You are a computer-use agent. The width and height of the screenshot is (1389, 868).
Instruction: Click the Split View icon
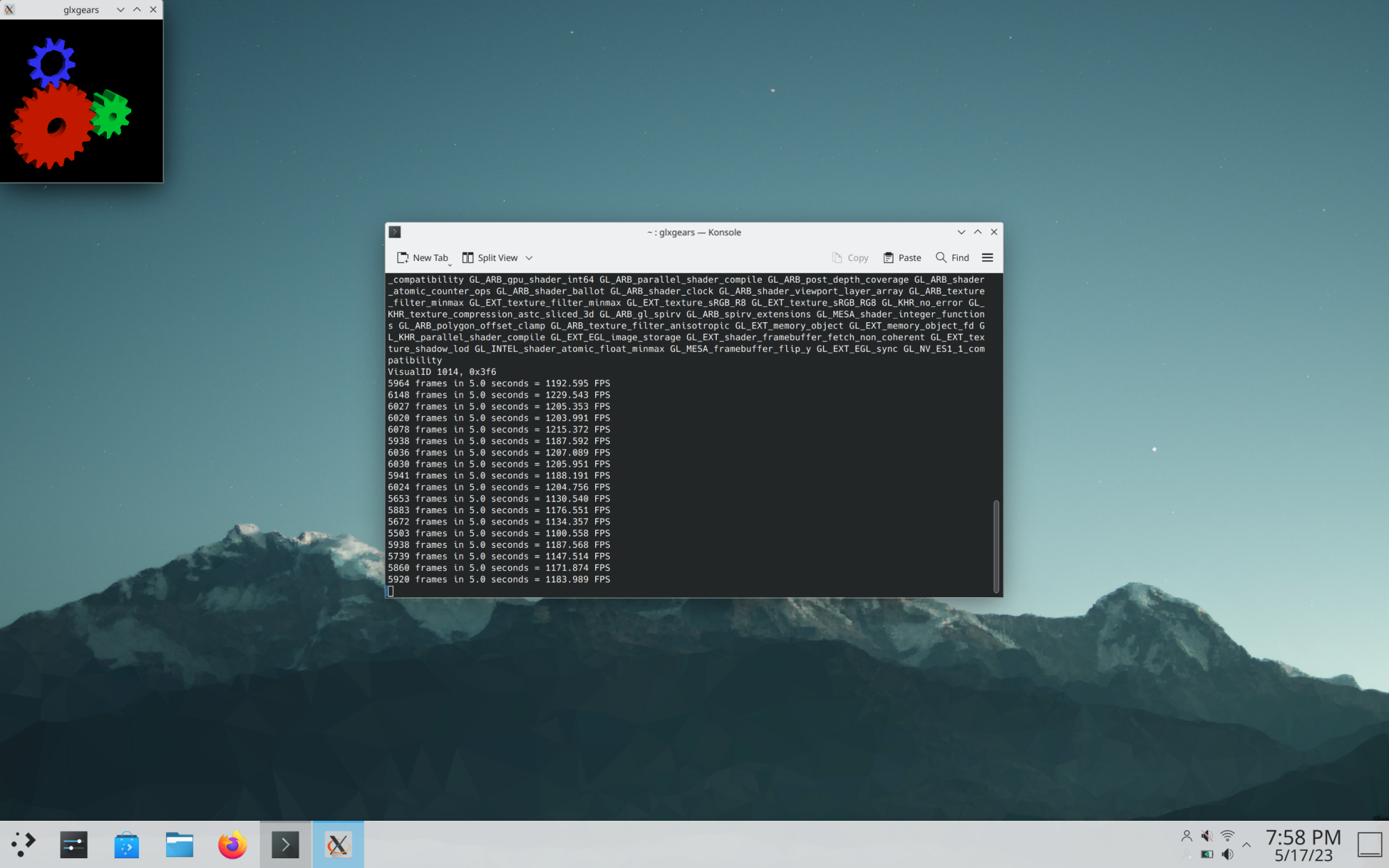click(x=468, y=258)
